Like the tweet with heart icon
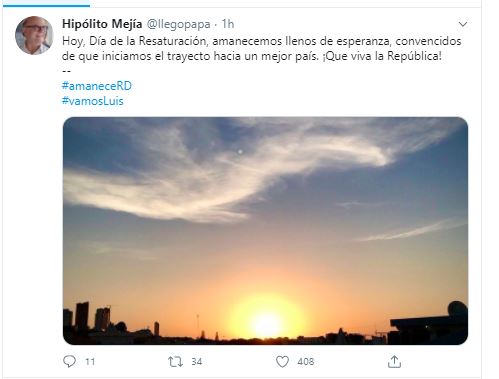The image size is (499, 379). [x=282, y=362]
